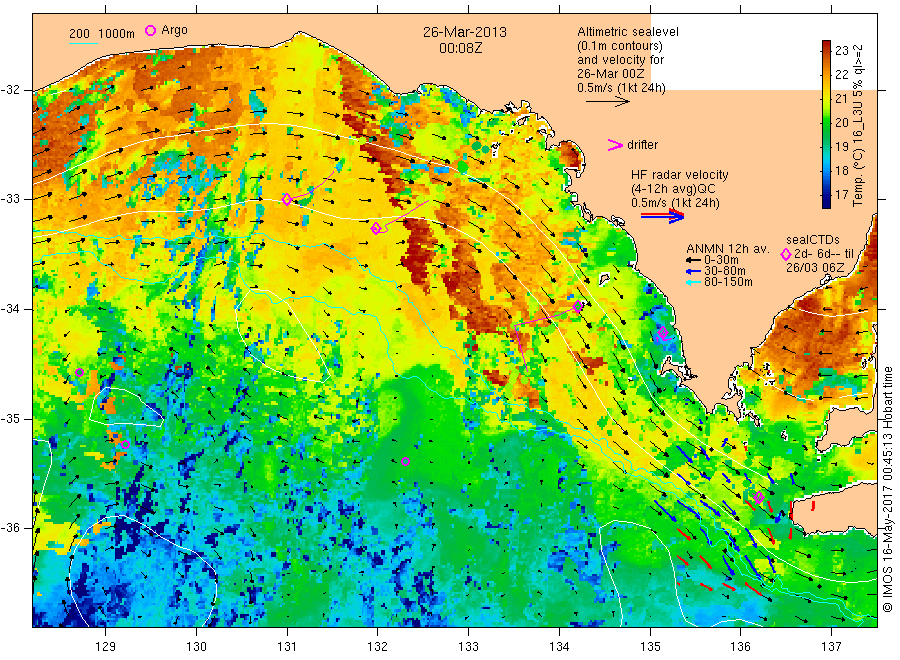Image resolution: width=900 pixels, height=660 pixels.
Task: Click the temperature color bar at 20
Action: (827, 122)
